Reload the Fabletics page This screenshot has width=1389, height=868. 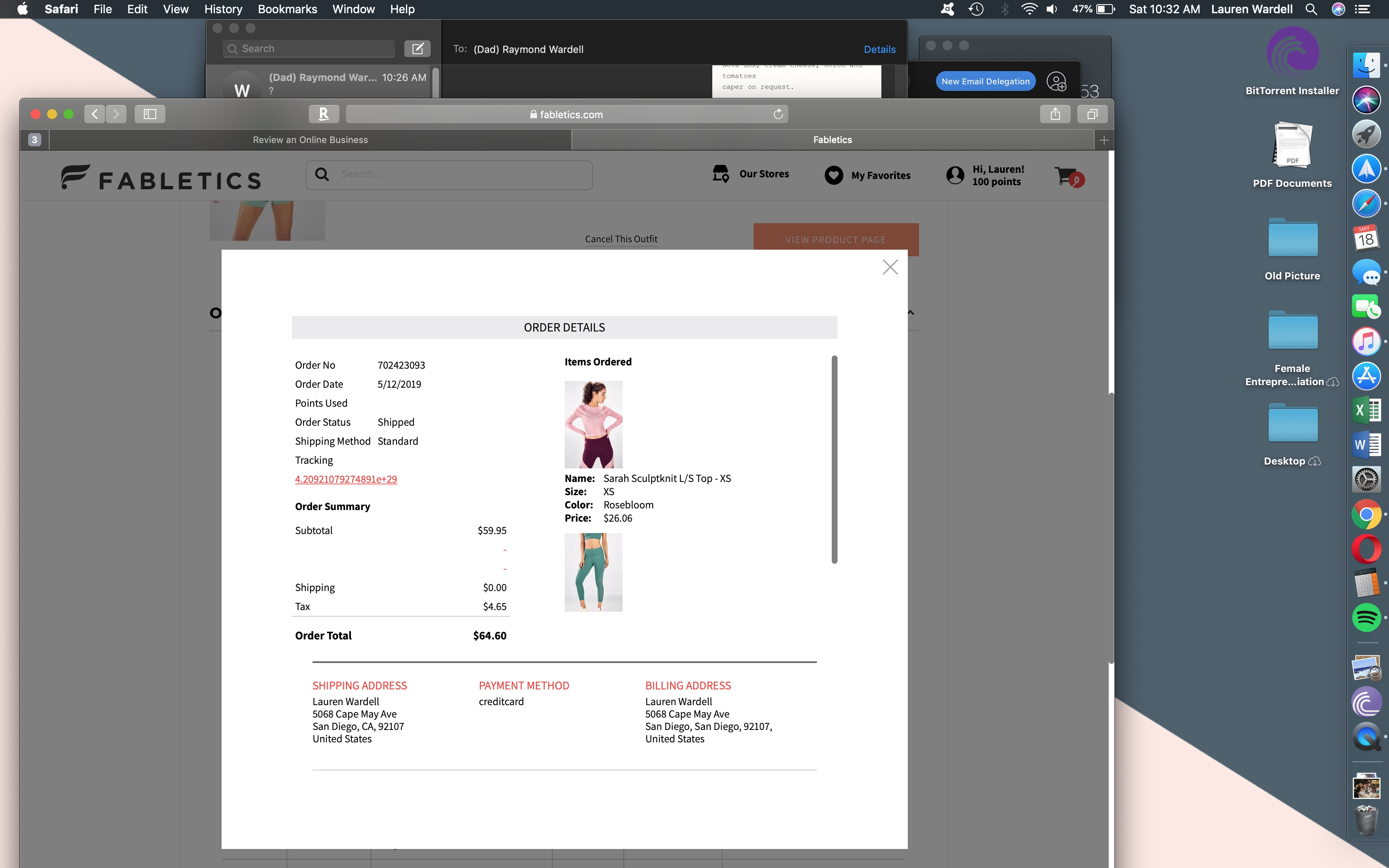click(778, 114)
